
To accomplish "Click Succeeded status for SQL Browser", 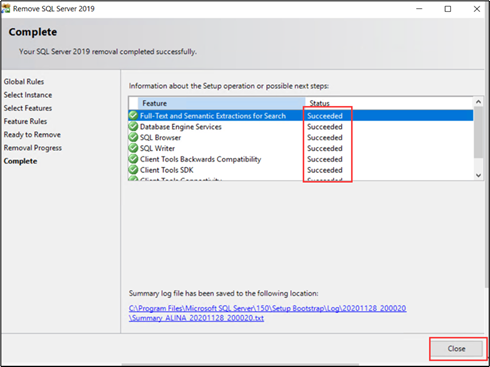I will 325,137.
